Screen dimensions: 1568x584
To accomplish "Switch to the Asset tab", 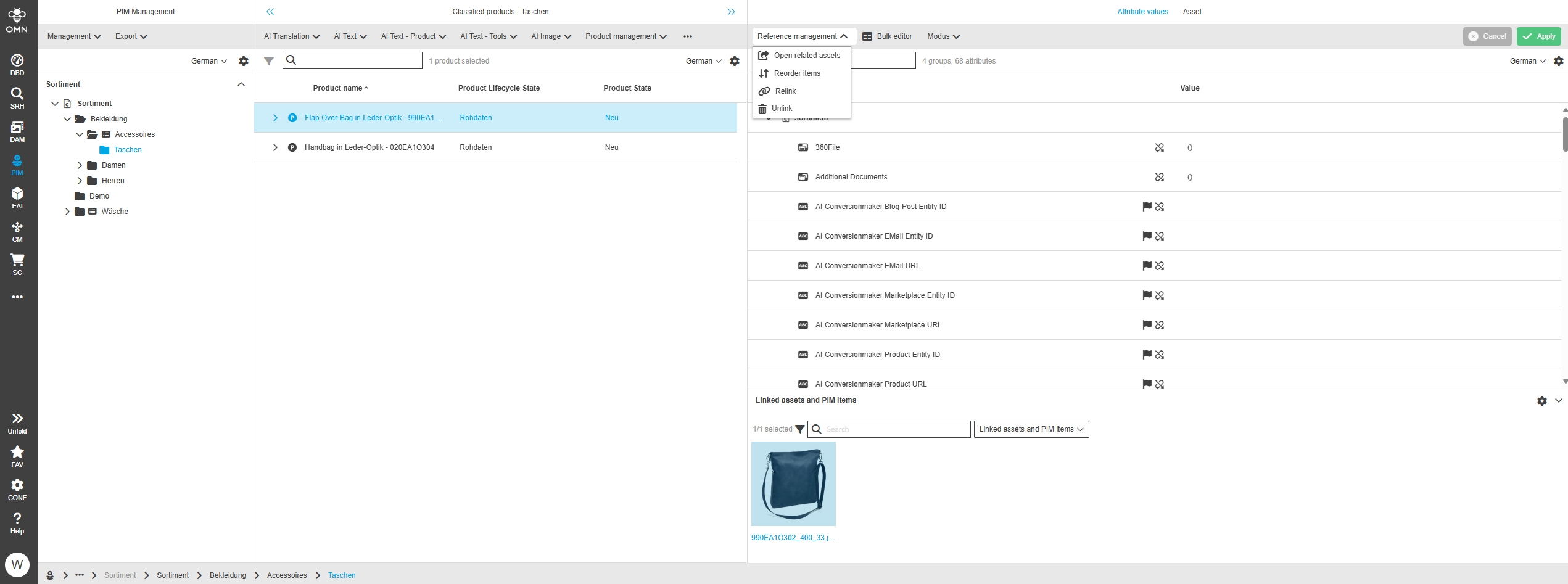I will coord(1192,12).
